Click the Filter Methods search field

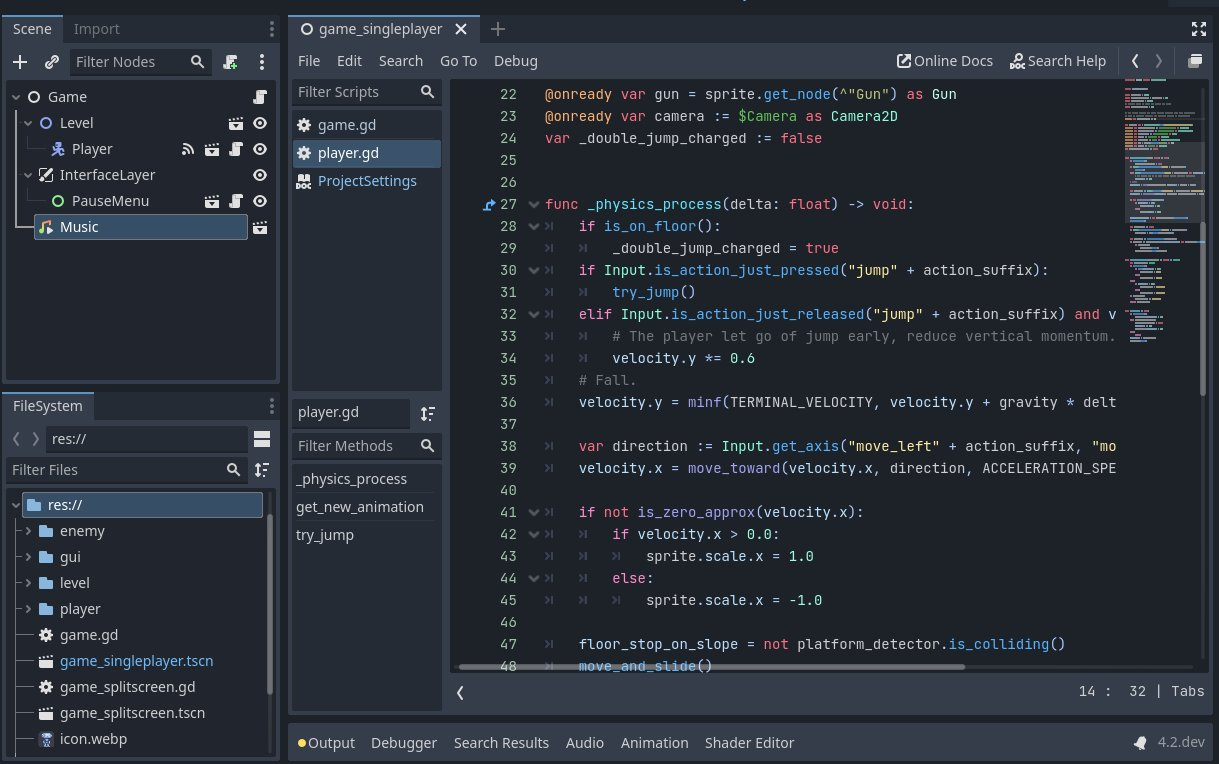[x=366, y=446]
